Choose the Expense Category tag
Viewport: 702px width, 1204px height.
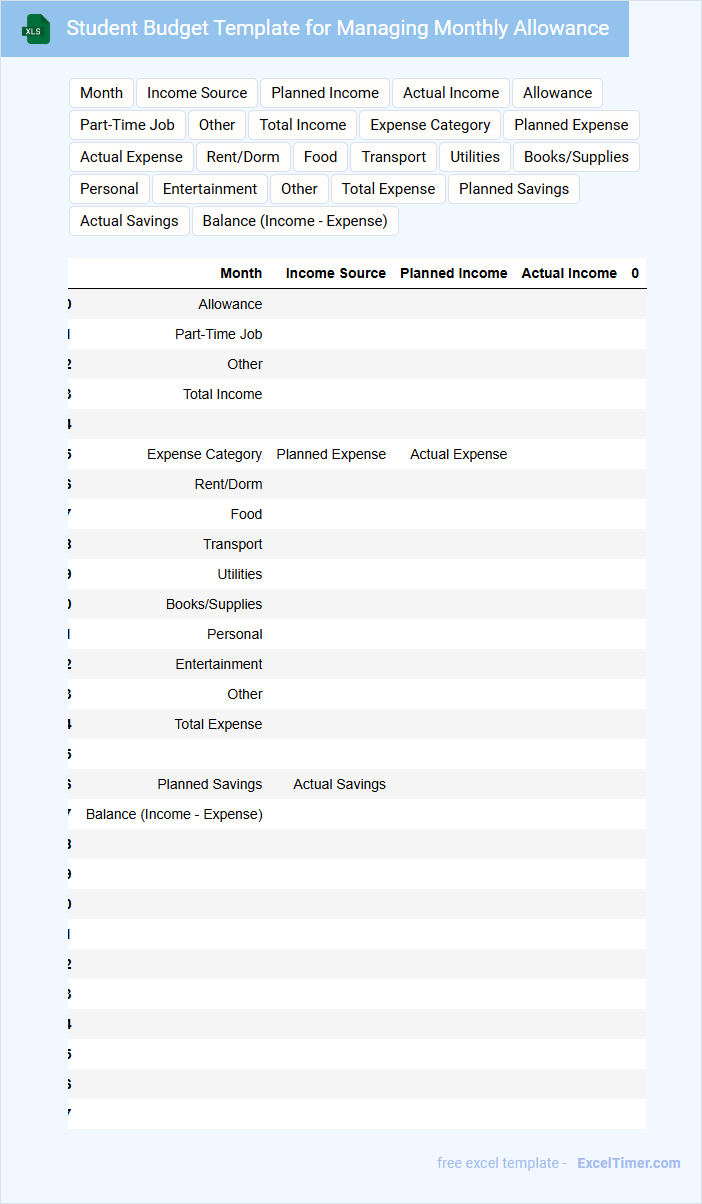[430, 125]
